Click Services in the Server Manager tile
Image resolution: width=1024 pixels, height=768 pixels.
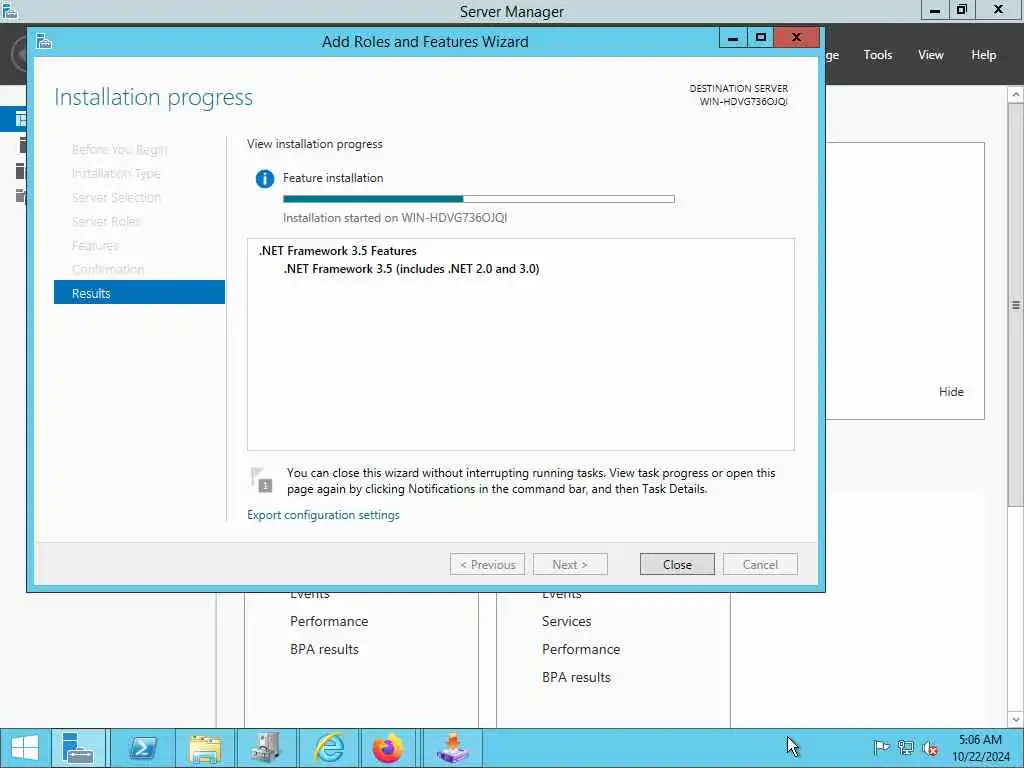pos(566,621)
